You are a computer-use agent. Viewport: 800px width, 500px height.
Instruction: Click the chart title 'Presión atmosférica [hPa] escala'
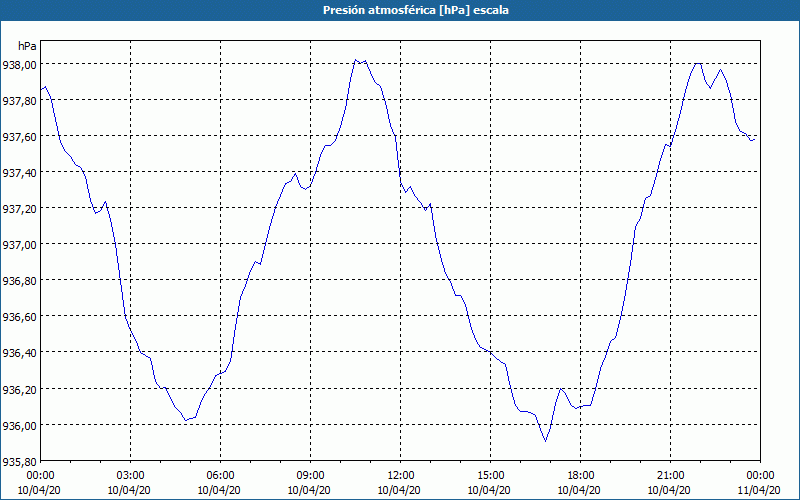point(416,10)
